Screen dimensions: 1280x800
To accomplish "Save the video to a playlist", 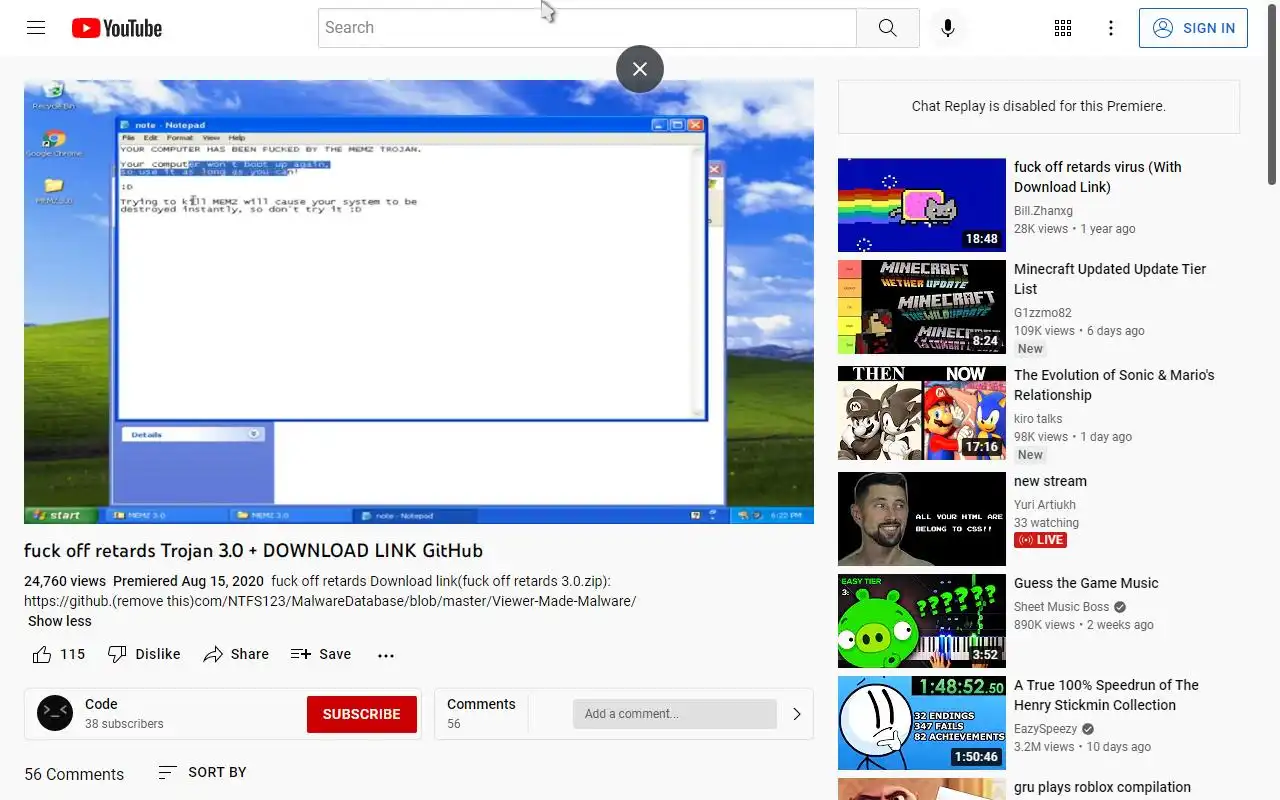I will pos(321,654).
